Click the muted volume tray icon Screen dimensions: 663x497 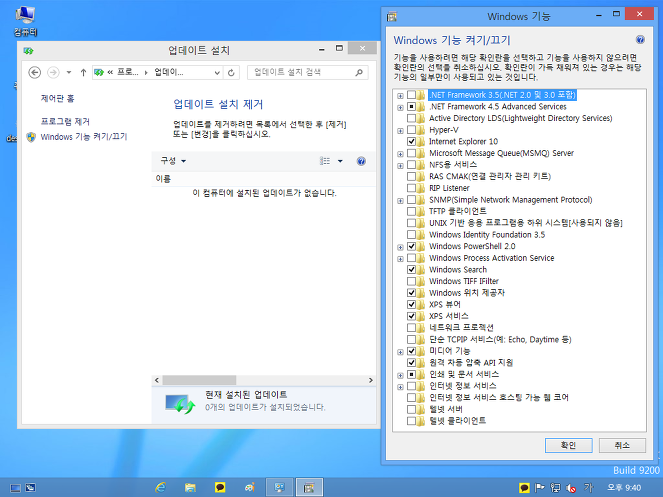click(x=571, y=488)
